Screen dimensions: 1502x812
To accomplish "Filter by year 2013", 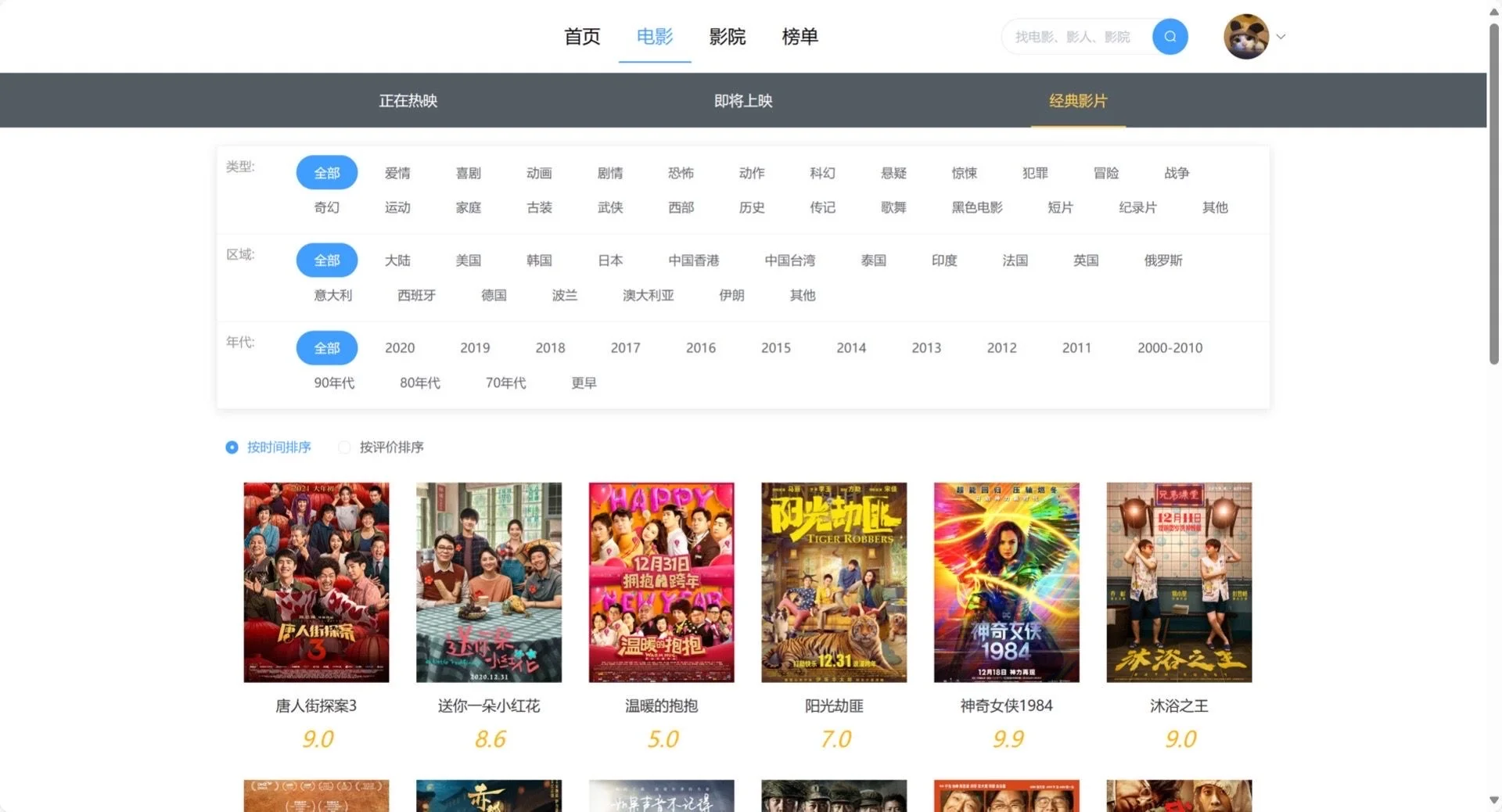I will click(x=926, y=348).
